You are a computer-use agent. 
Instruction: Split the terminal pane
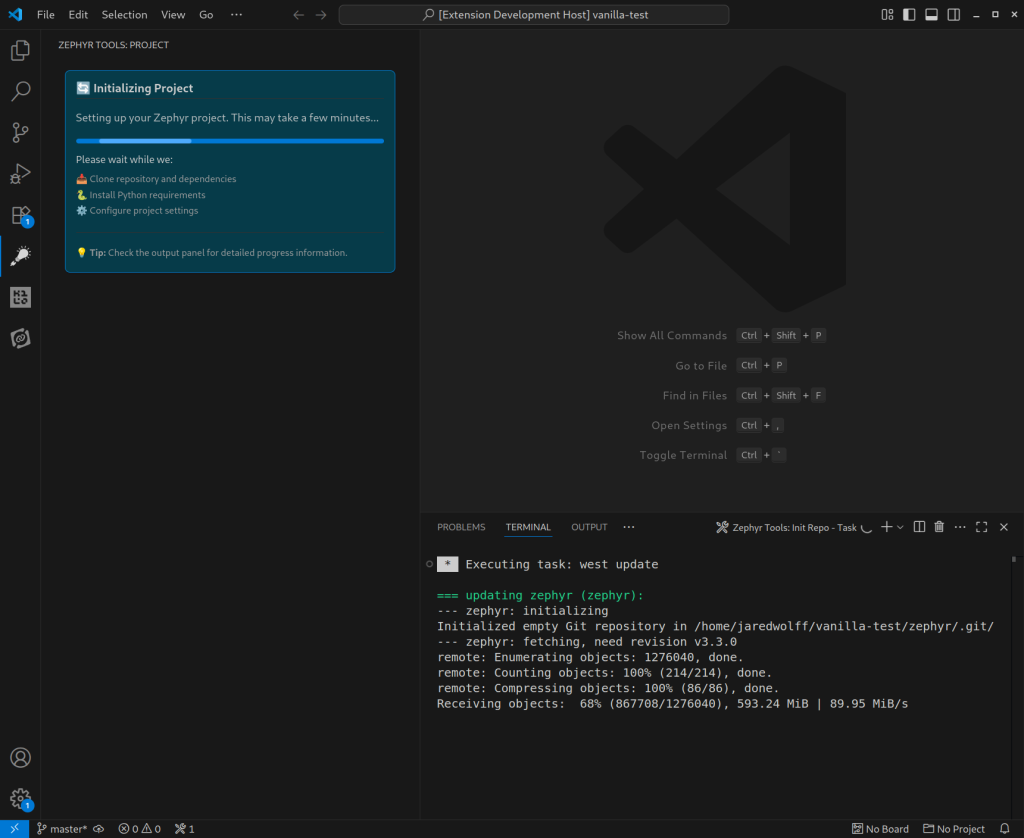pyautogui.click(x=919, y=527)
